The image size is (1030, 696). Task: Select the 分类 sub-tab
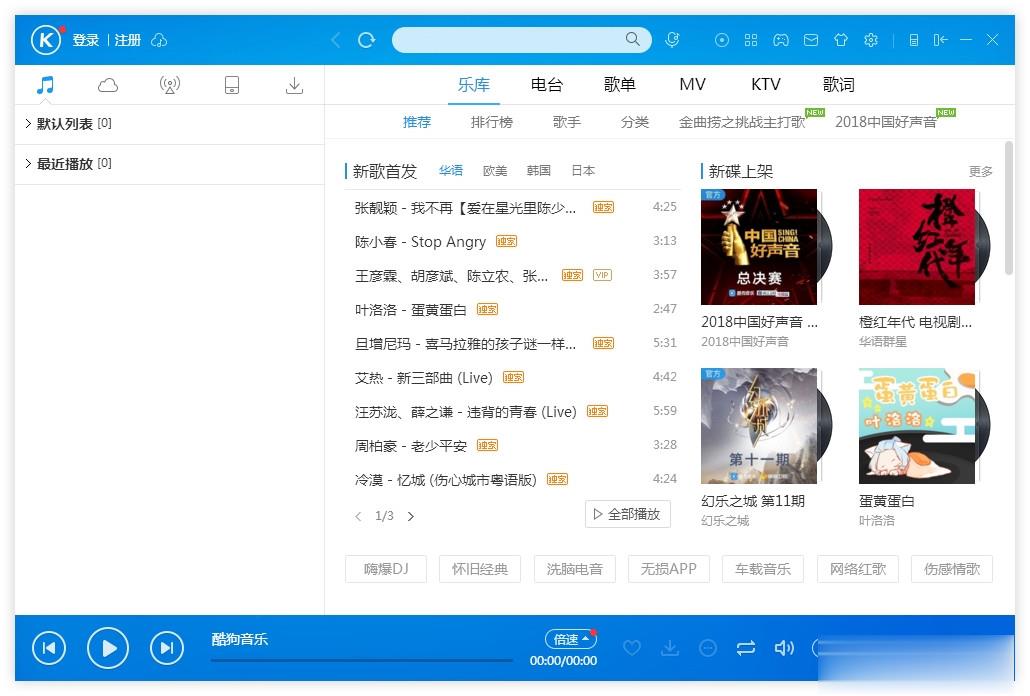point(635,122)
